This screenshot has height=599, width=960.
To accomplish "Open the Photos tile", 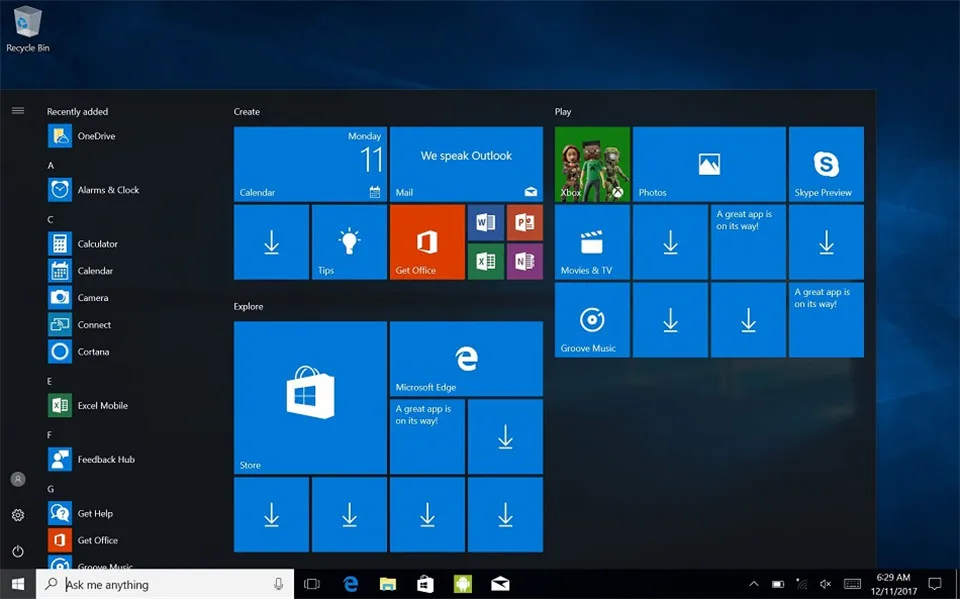I will (x=709, y=164).
